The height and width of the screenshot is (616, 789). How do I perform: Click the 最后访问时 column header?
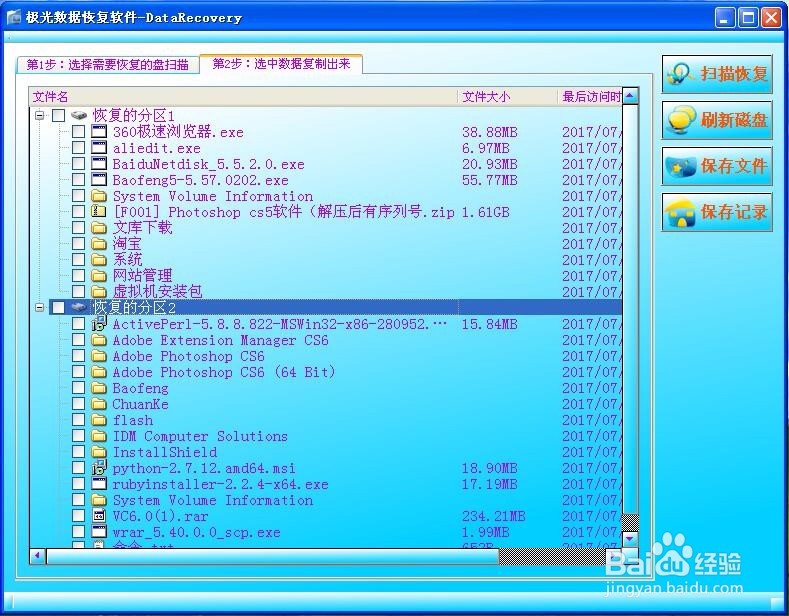[x=590, y=96]
